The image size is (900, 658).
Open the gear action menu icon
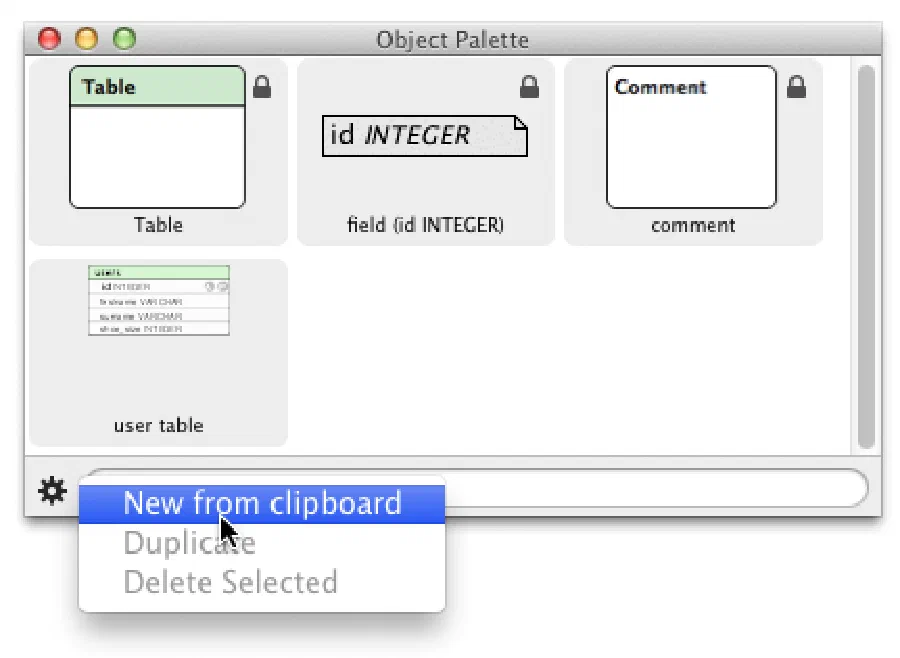[52, 491]
